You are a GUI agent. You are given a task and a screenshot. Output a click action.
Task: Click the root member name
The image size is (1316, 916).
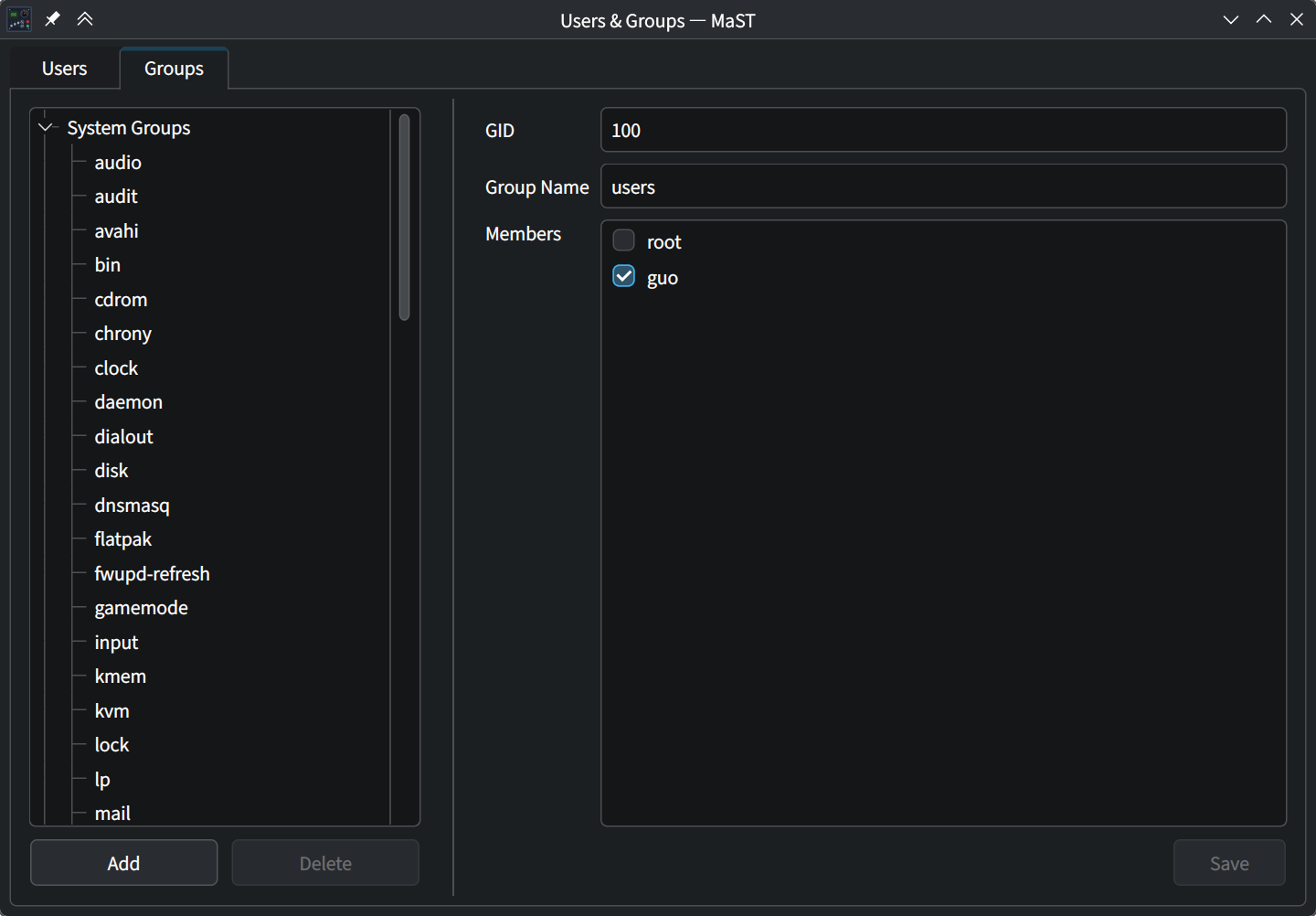tap(664, 242)
